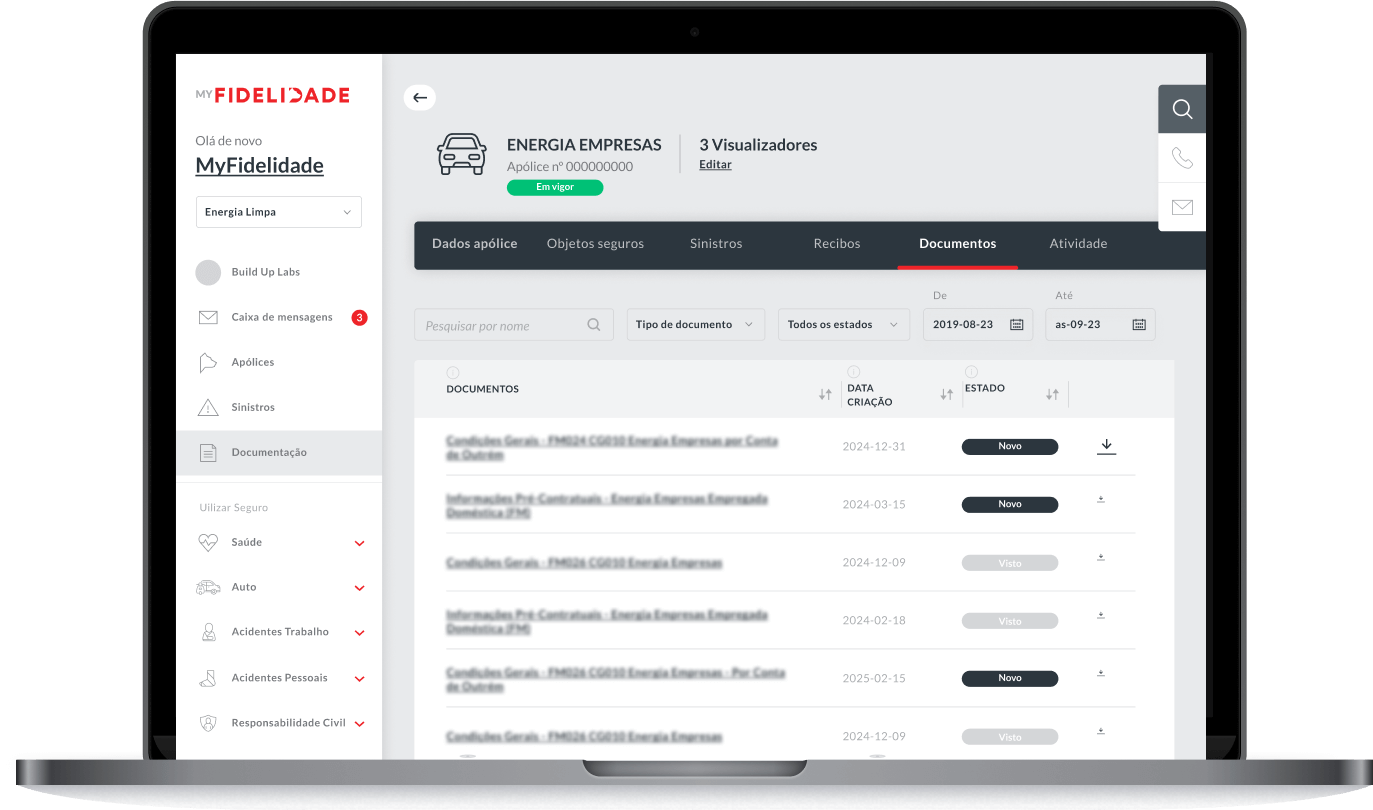
Task: Click Até date input field
Action: pyautogui.click(x=1100, y=324)
